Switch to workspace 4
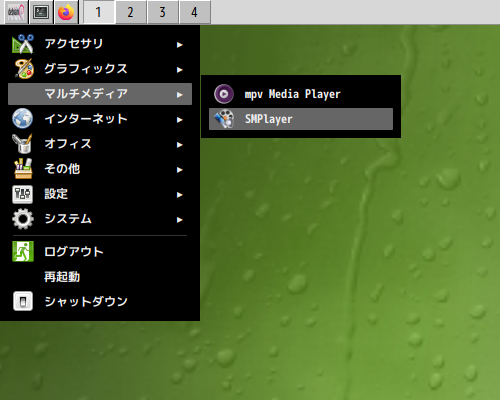 pos(195,12)
